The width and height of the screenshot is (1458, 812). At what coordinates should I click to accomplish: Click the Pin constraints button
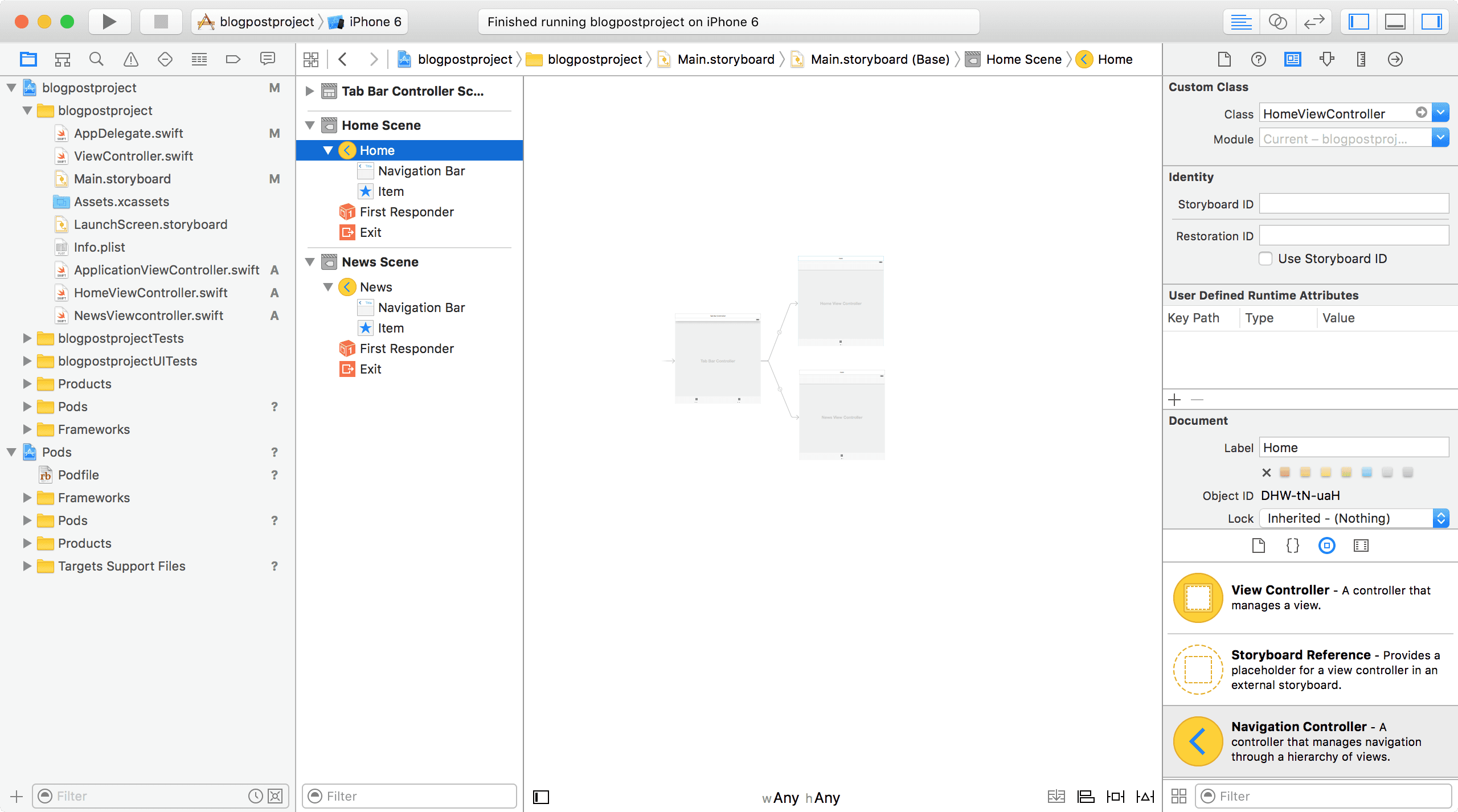pos(1115,797)
